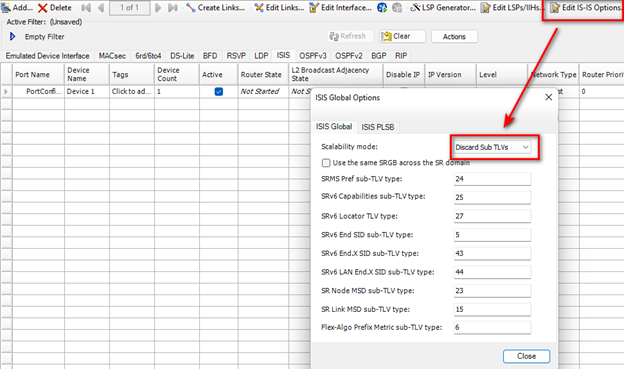Open Create Links tool
This screenshot has width=624, height=369.
pos(215,8)
